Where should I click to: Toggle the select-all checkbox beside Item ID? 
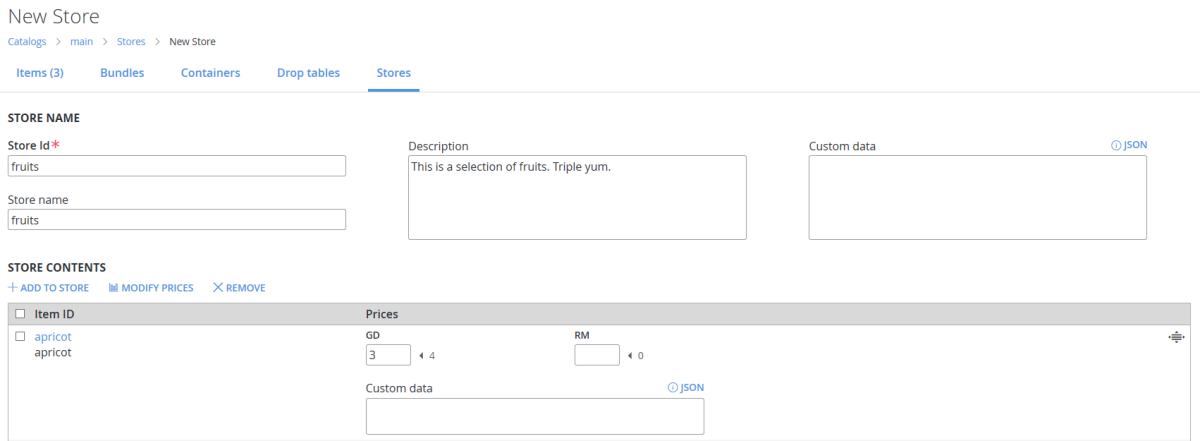coord(20,314)
